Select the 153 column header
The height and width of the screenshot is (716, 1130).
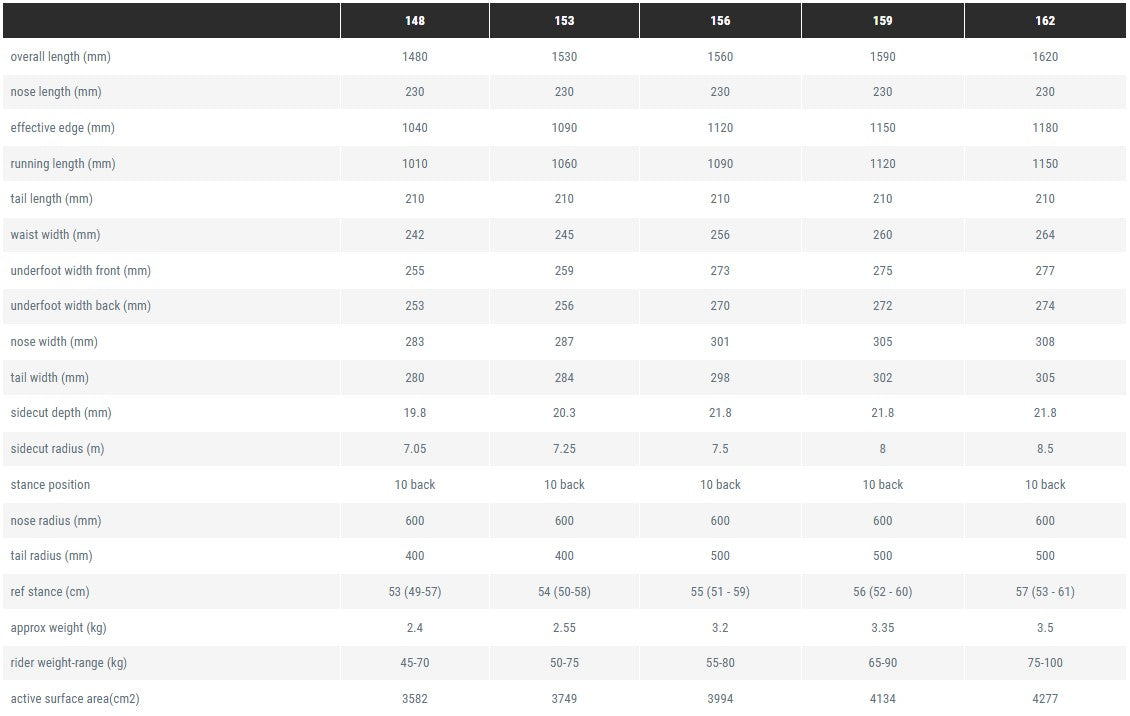pos(564,21)
